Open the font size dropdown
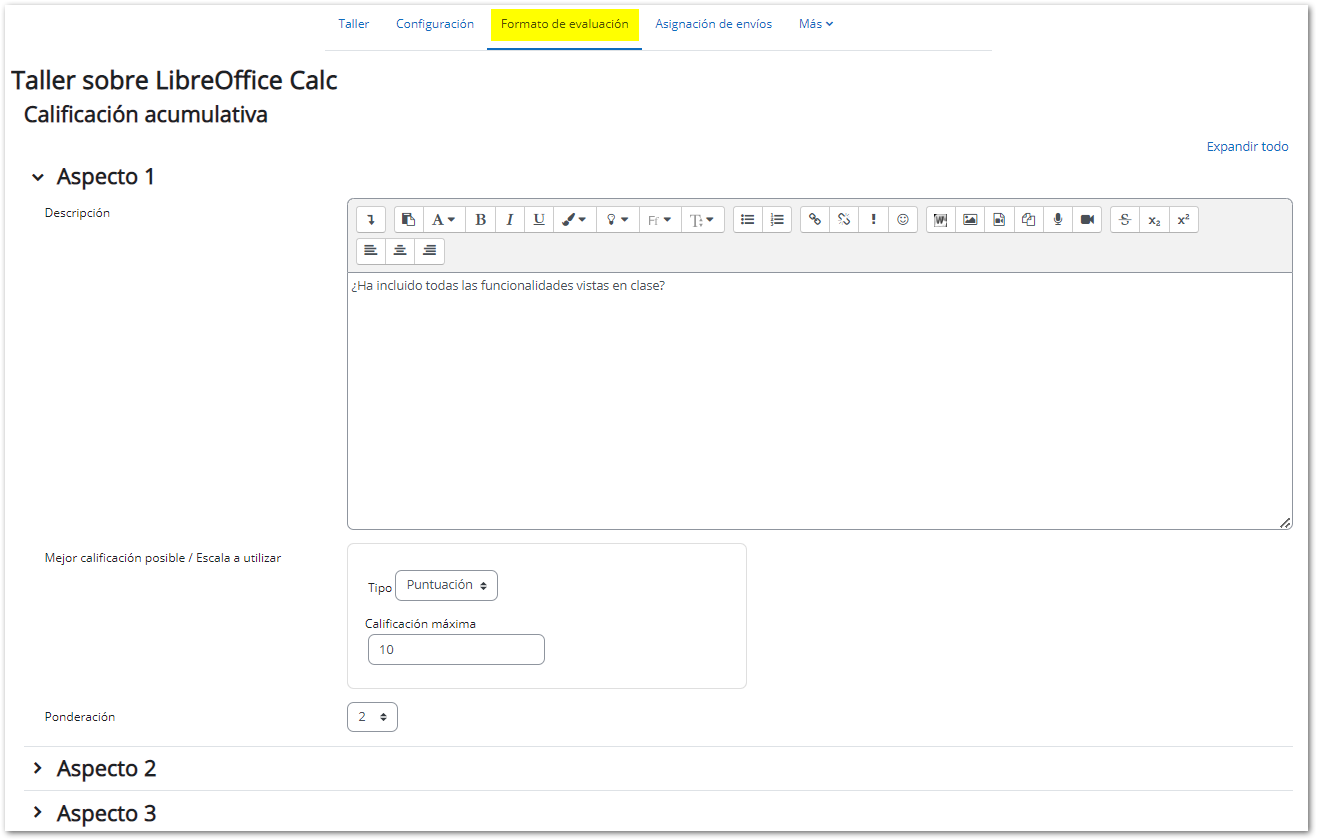This screenshot has width=1317, height=840. [703, 220]
